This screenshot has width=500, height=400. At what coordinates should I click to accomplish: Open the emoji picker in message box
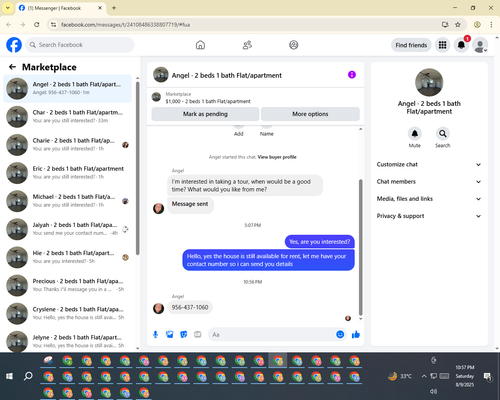pyautogui.click(x=340, y=334)
